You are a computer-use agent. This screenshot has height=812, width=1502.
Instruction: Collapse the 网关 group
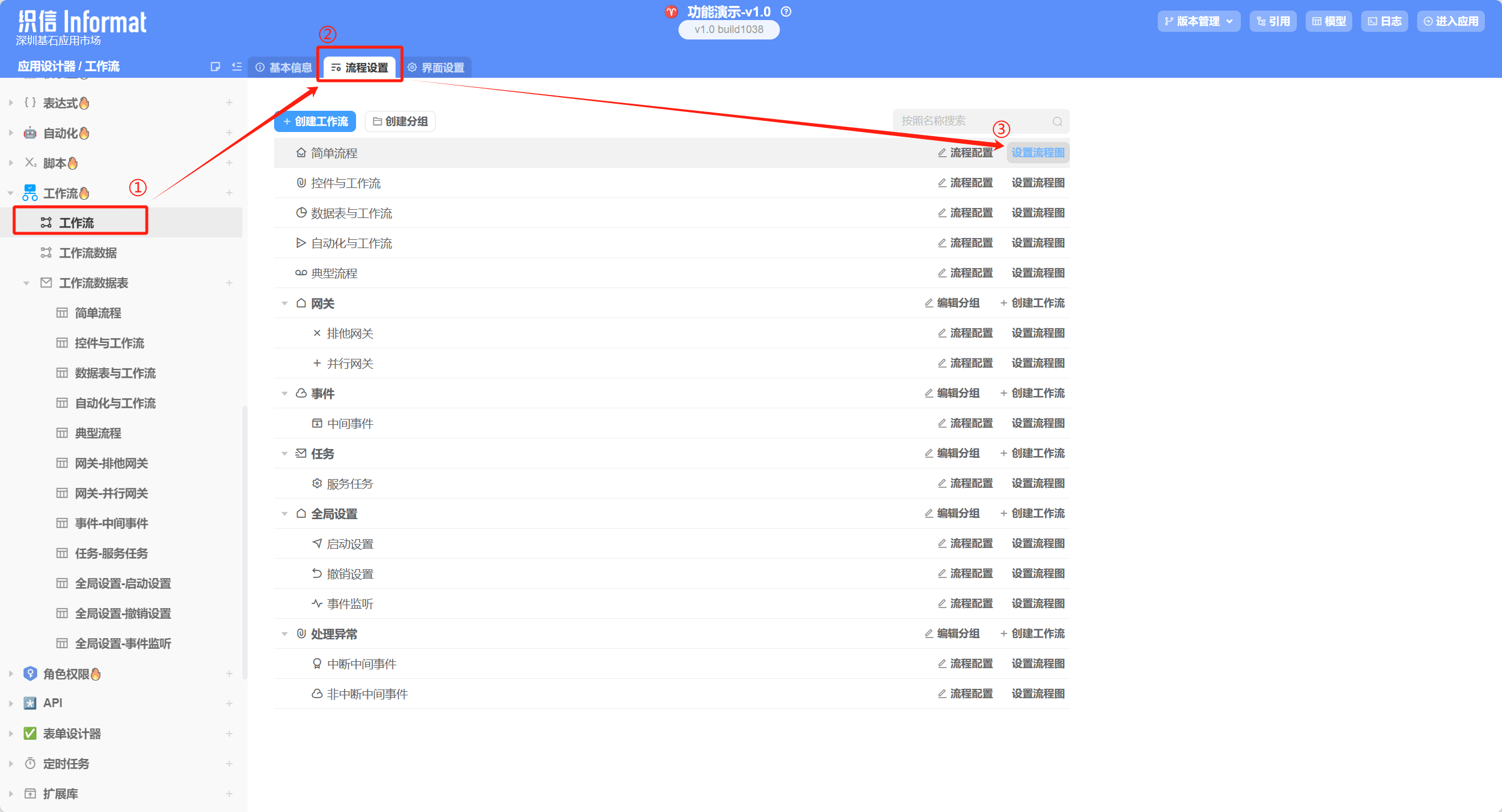[x=285, y=303]
